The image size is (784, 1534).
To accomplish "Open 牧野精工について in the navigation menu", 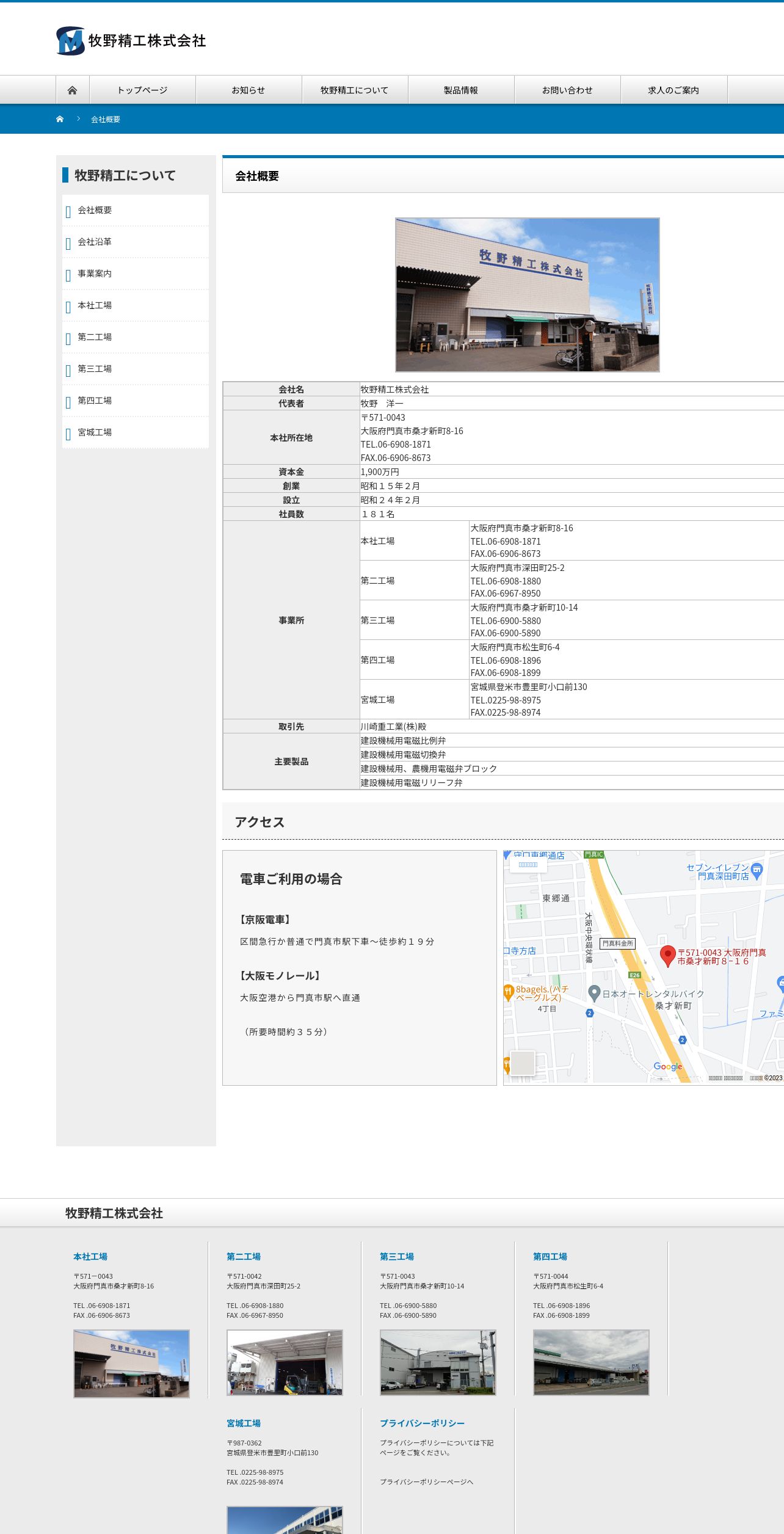I will (x=355, y=90).
